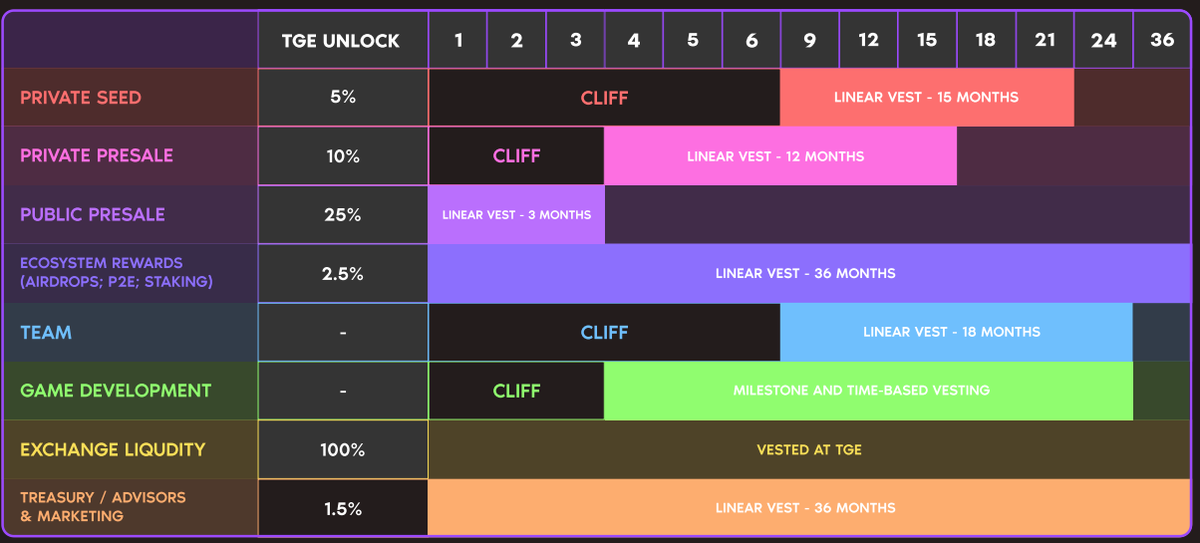Select the month 9 column header

(810, 41)
